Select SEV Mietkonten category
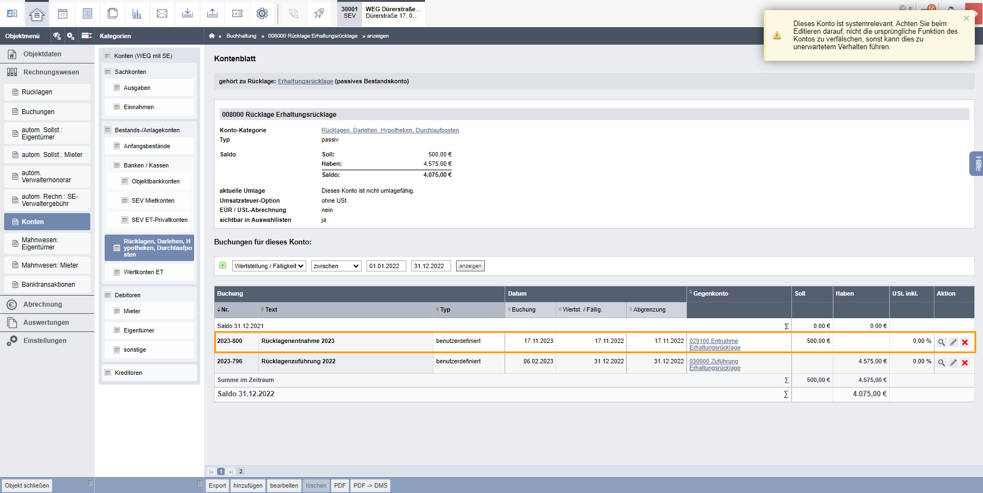The width and height of the screenshot is (983, 493). pos(149,201)
